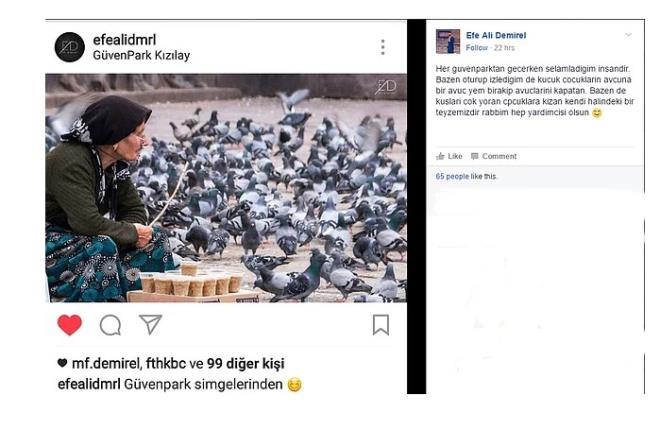
Task: Expand the Facebook post dropdown chevron
Action: pos(628,35)
